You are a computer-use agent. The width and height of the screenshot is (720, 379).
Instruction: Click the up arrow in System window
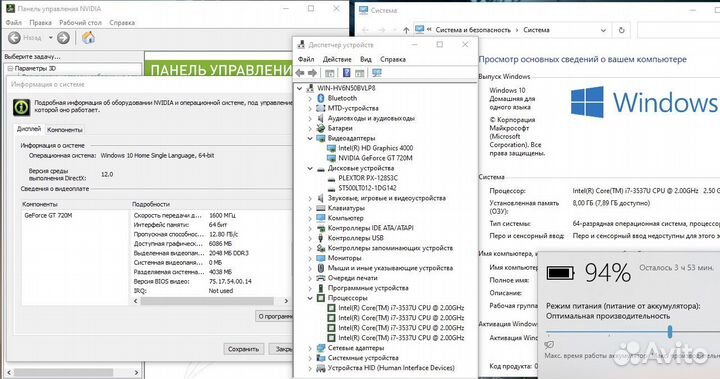point(406,30)
